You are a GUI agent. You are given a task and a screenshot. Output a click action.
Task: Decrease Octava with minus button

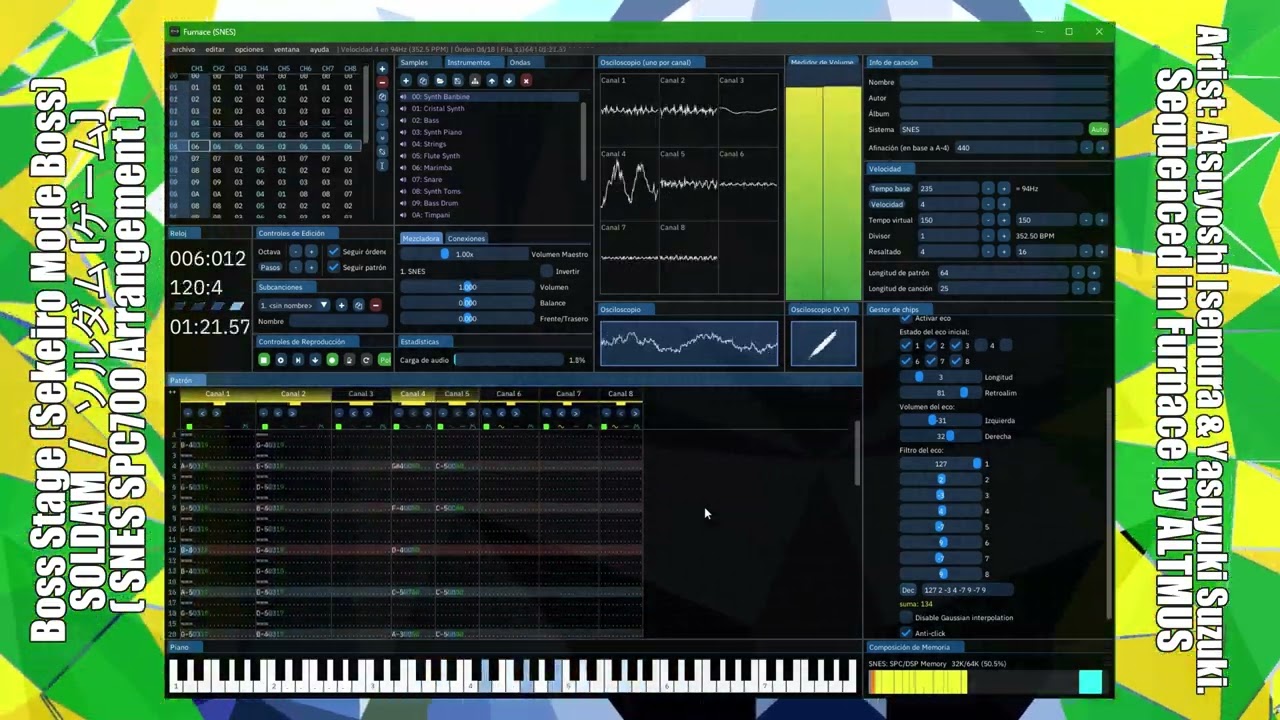click(296, 252)
